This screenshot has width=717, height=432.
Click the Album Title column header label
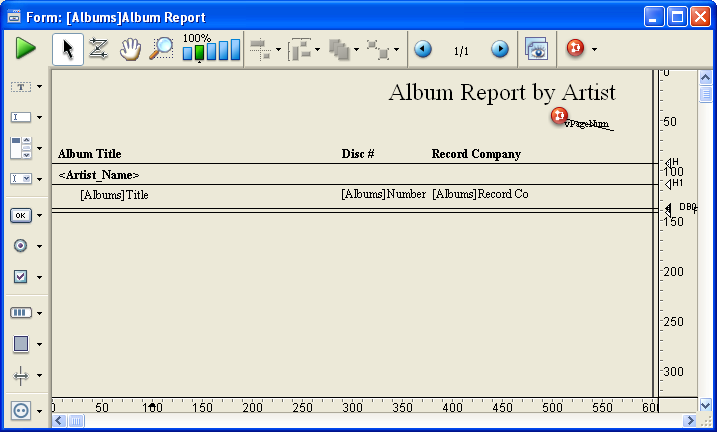pos(90,154)
